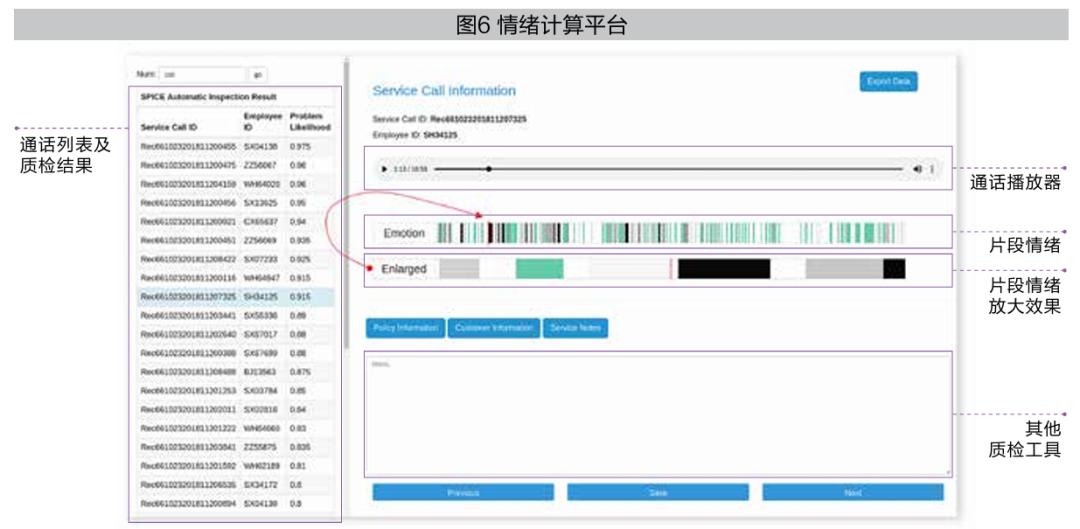Viewport: 1080px width, 529px height.
Task: Click the black segment in Enlarged emotion bar
Action: point(724,269)
